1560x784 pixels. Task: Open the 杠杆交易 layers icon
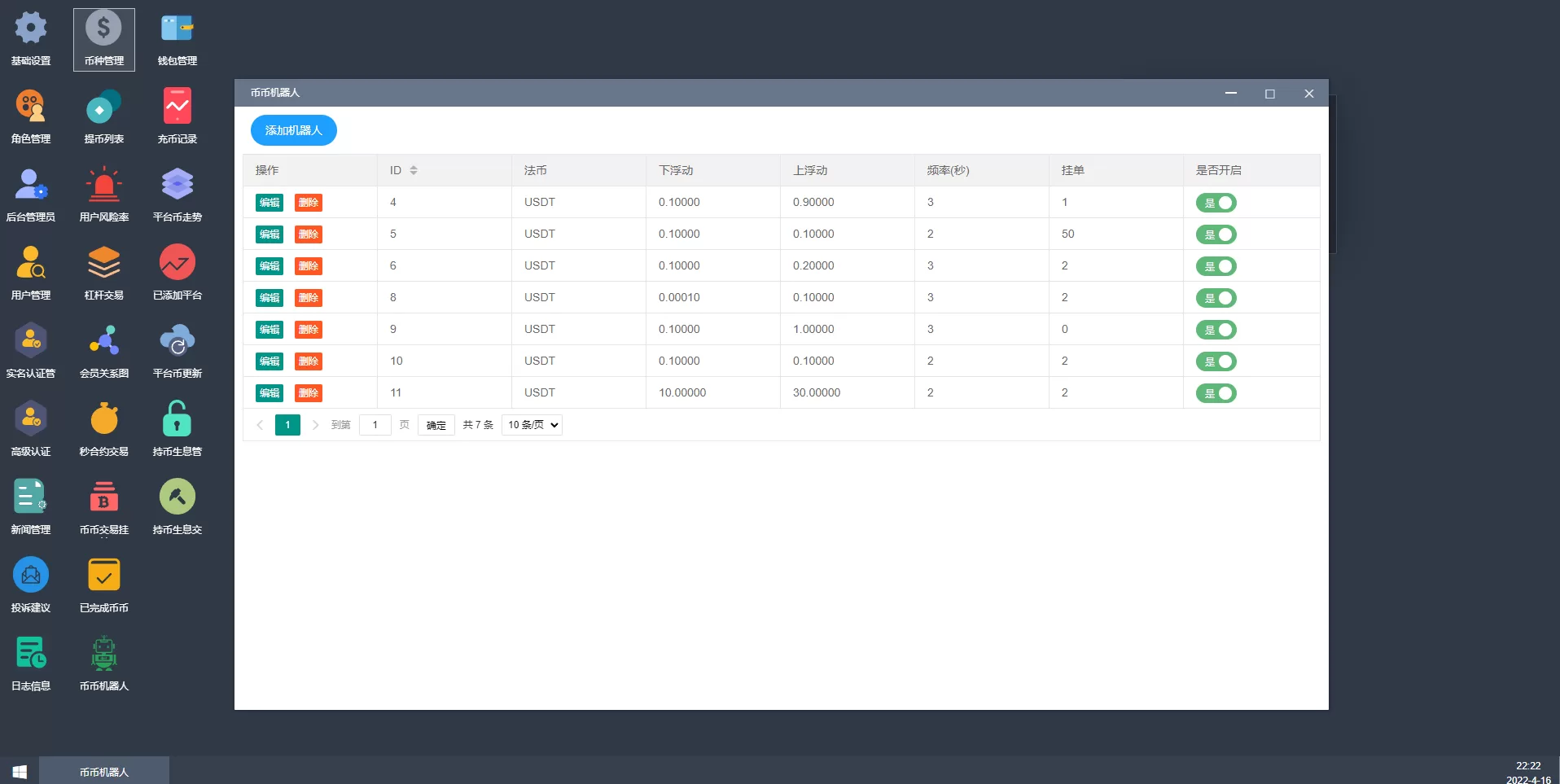point(104,264)
